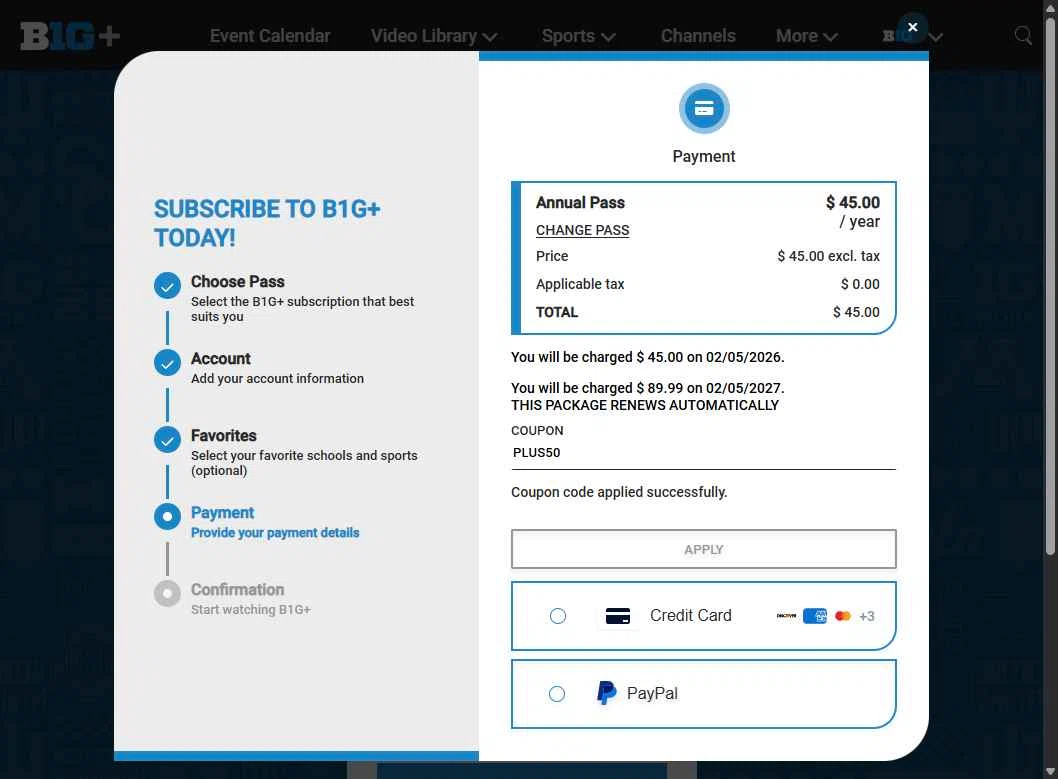This screenshot has height=779, width=1058.
Task: Select the PayPal radio button
Action: click(x=557, y=694)
